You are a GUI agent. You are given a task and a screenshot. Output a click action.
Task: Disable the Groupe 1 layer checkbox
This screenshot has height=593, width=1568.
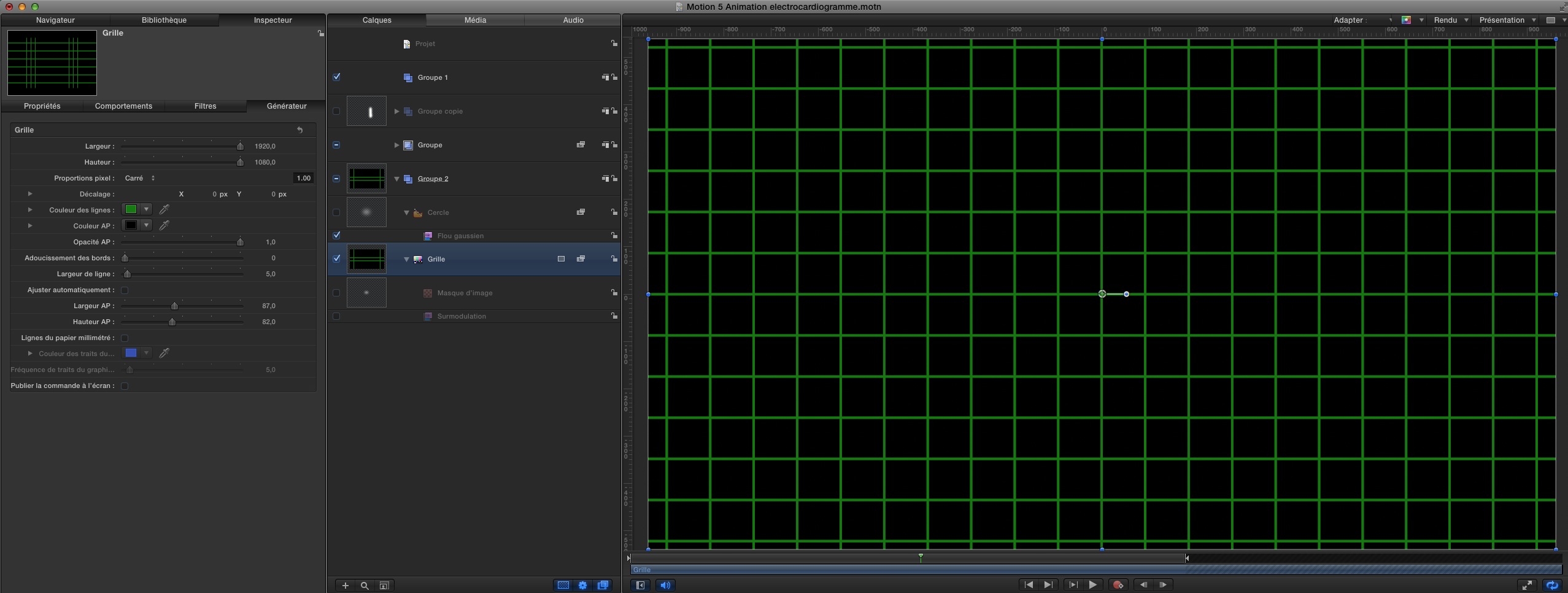[336, 77]
